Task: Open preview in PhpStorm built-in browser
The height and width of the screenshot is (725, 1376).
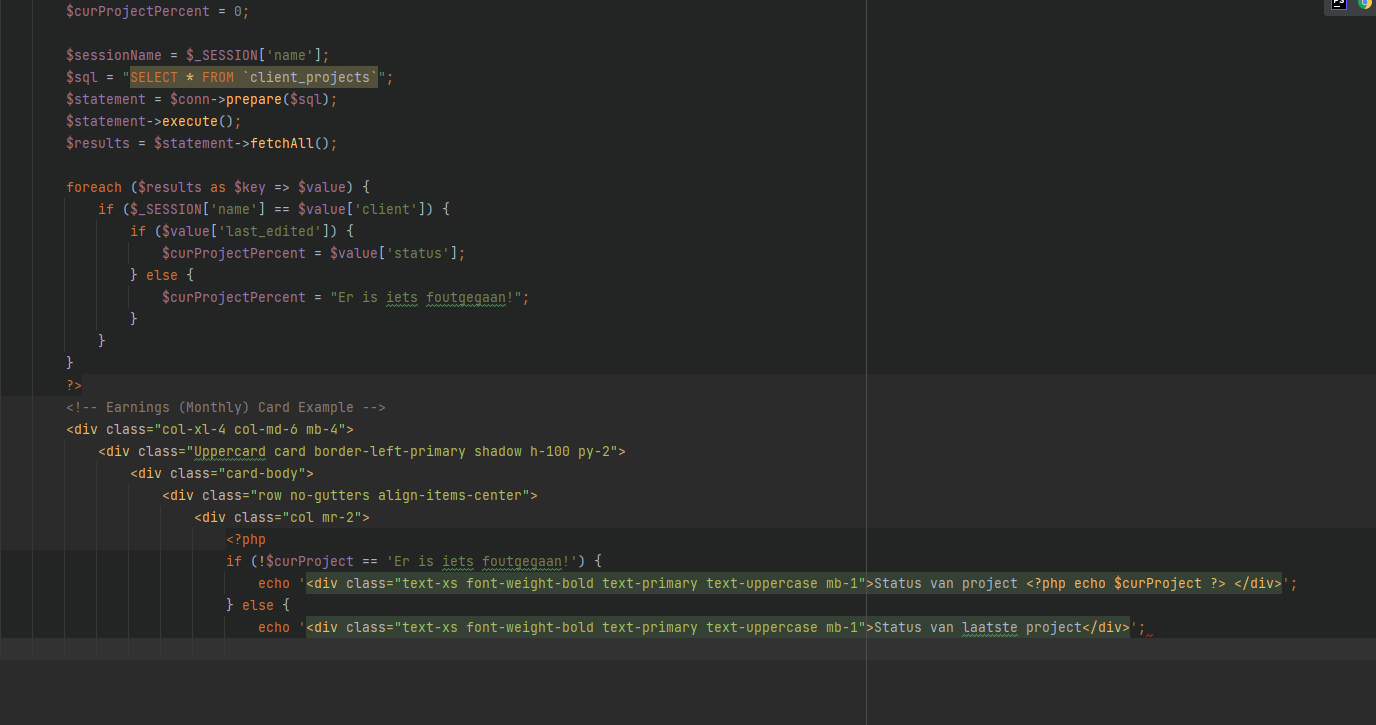Action: [x=1340, y=4]
